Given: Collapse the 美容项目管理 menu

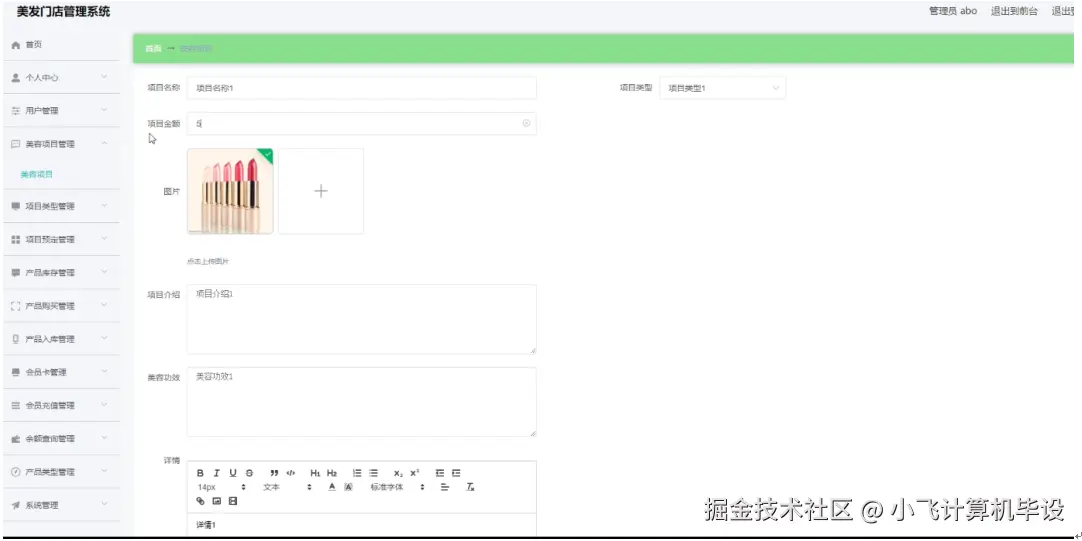Looking at the screenshot, I should pos(60,144).
